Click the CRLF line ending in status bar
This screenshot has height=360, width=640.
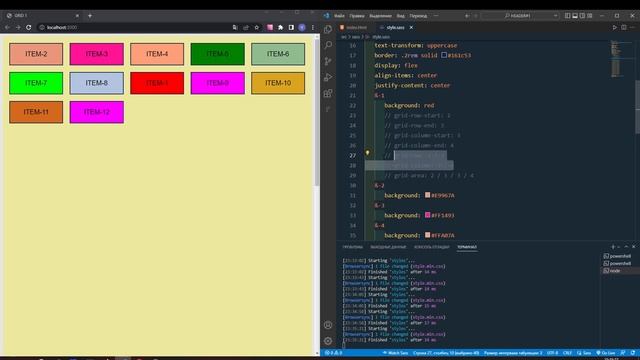[x=567, y=353]
